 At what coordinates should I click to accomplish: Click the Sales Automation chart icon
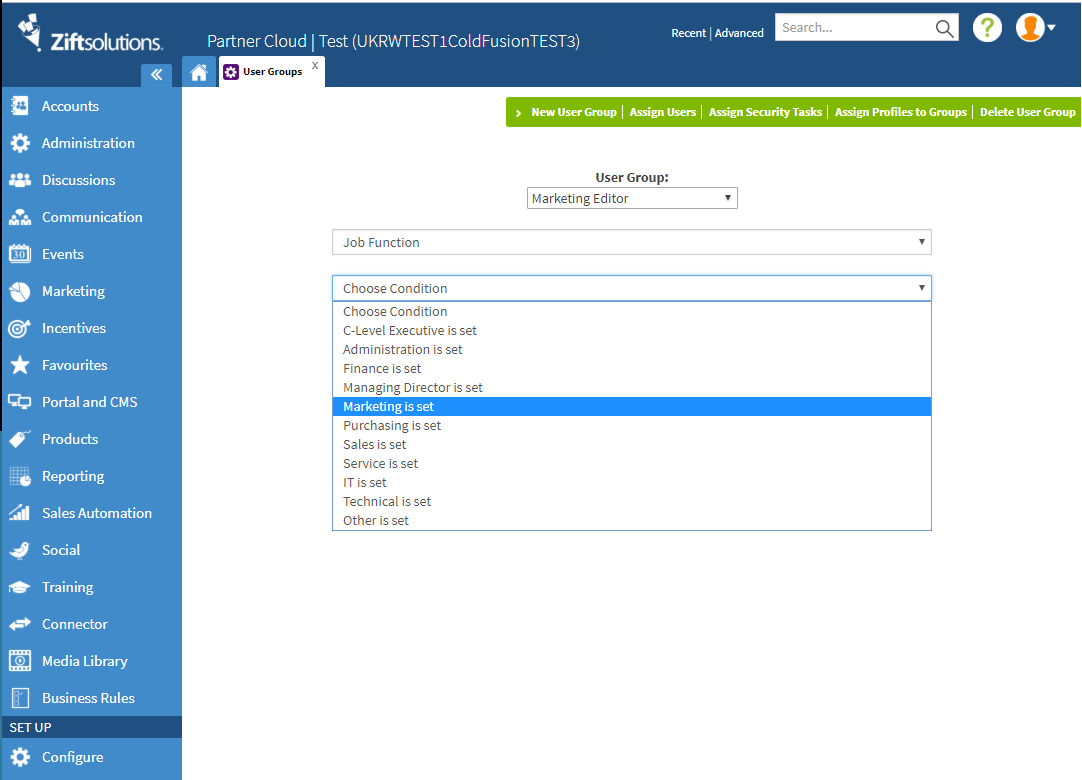point(19,513)
